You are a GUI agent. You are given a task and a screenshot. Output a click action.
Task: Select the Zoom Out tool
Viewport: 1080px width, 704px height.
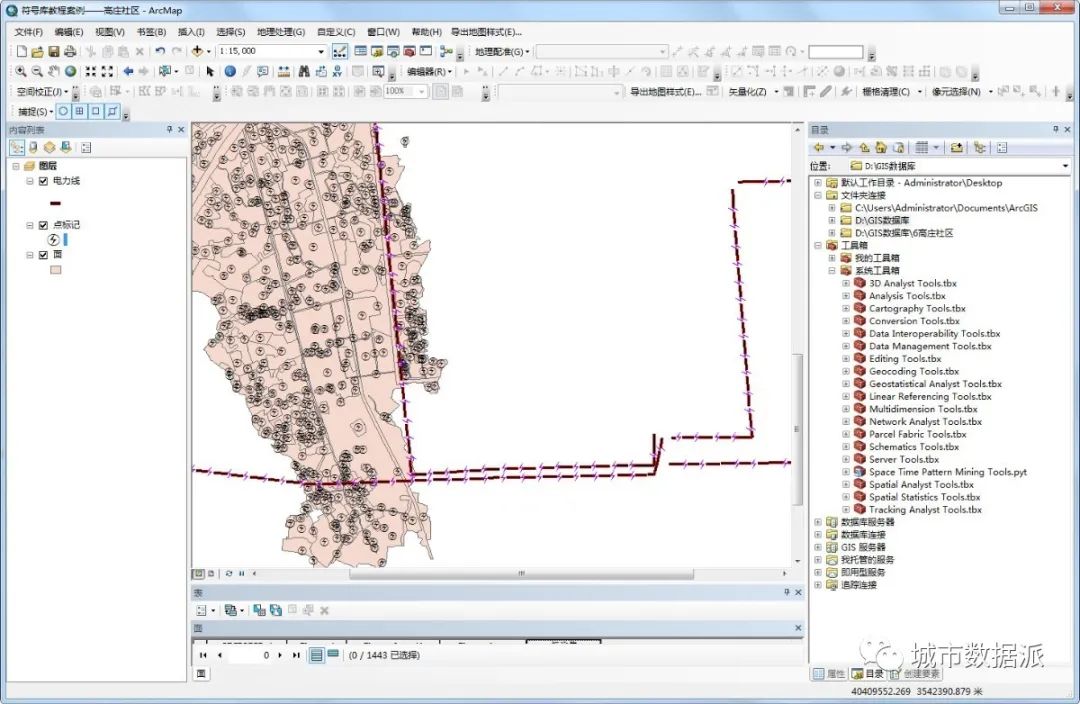pyautogui.click(x=37, y=71)
